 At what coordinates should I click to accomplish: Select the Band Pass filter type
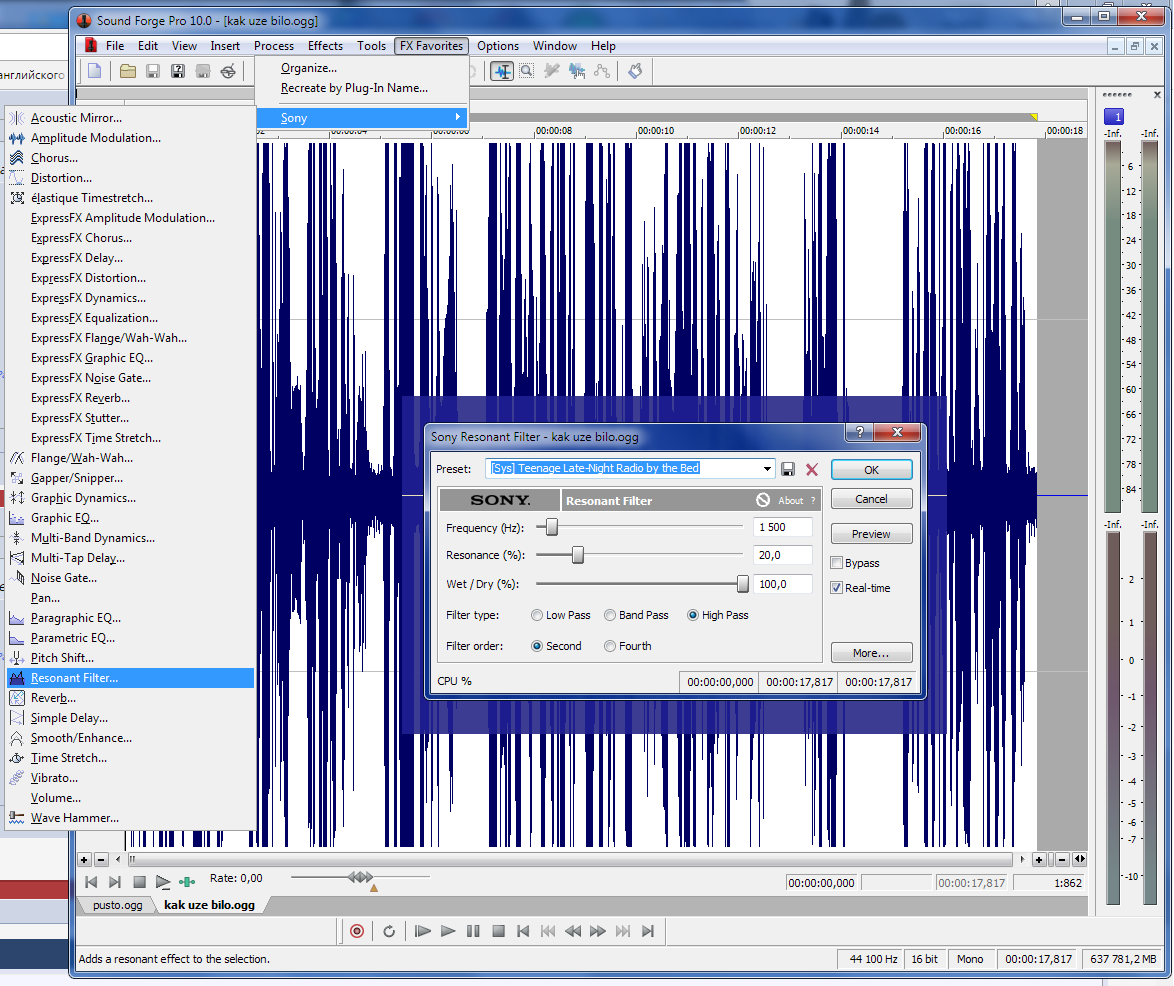click(x=610, y=615)
